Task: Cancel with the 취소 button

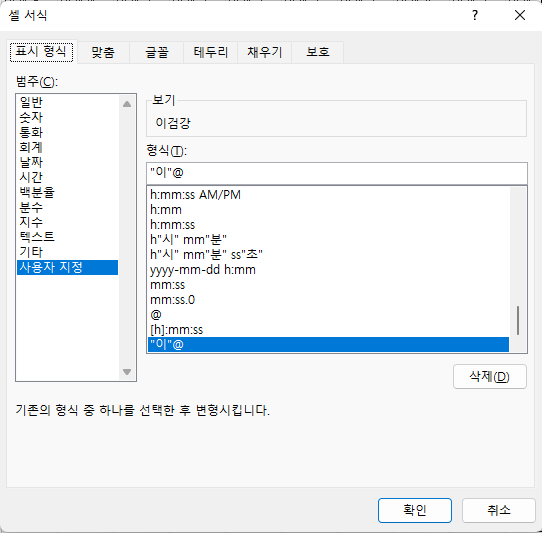Action: pyautogui.click(x=499, y=510)
